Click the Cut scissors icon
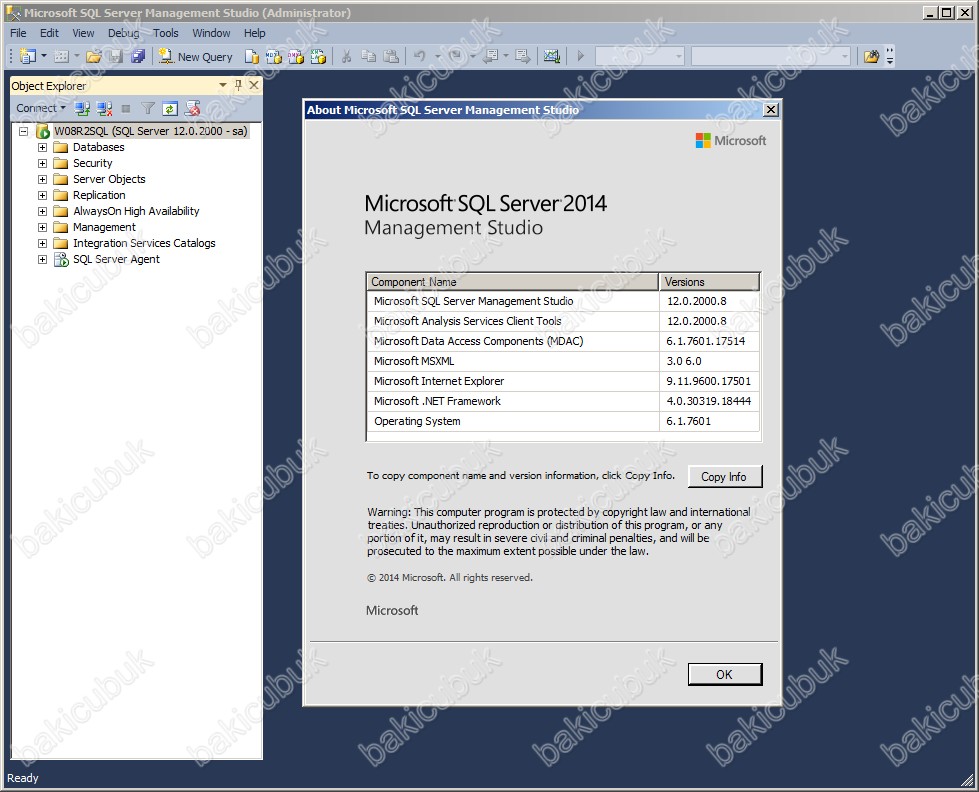 [347, 57]
